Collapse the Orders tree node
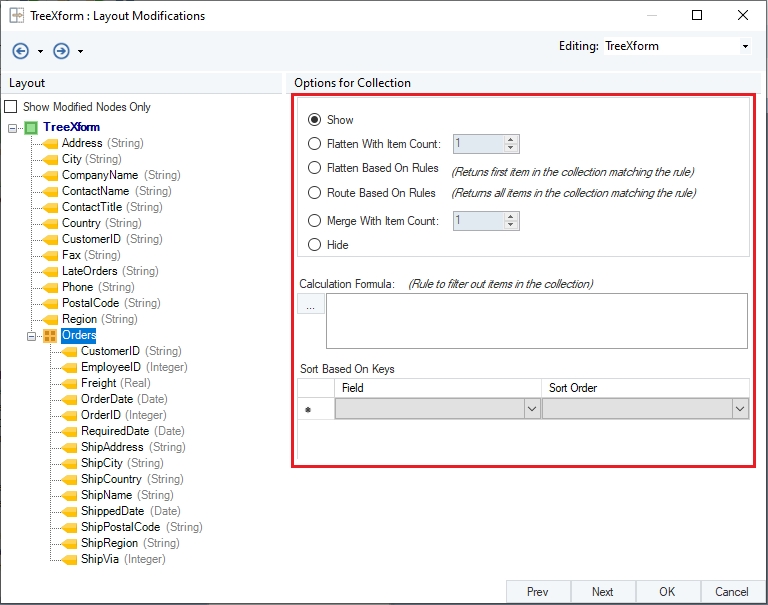Viewport: 768px width, 605px height. 31,335
